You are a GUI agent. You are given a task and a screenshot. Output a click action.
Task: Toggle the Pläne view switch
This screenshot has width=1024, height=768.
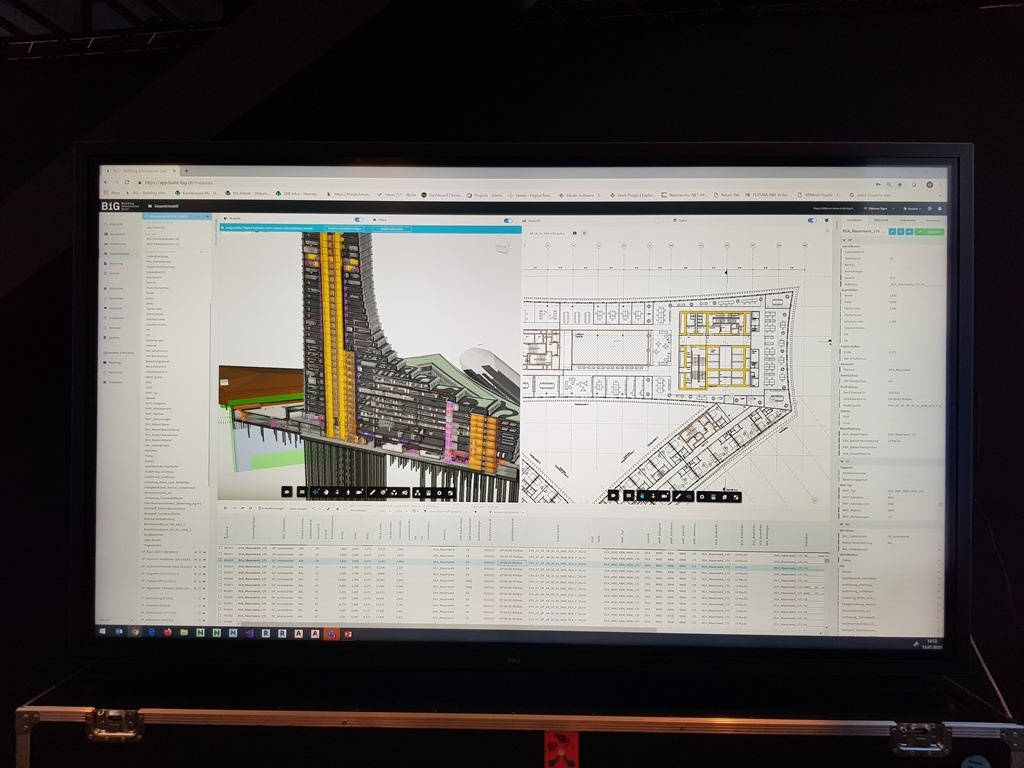pyautogui.click(x=507, y=220)
